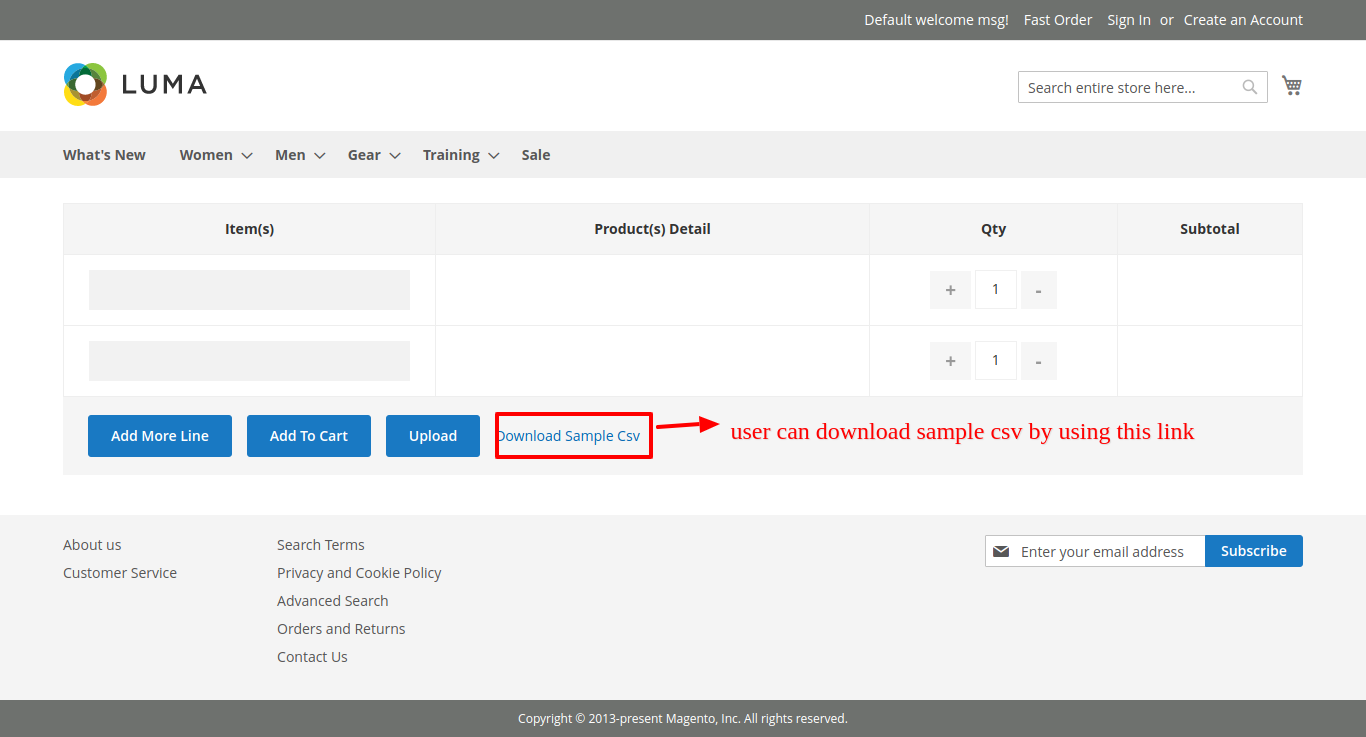Open the Customer Service footer link
The image size is (1366, 737).
(x=120, y=573)
